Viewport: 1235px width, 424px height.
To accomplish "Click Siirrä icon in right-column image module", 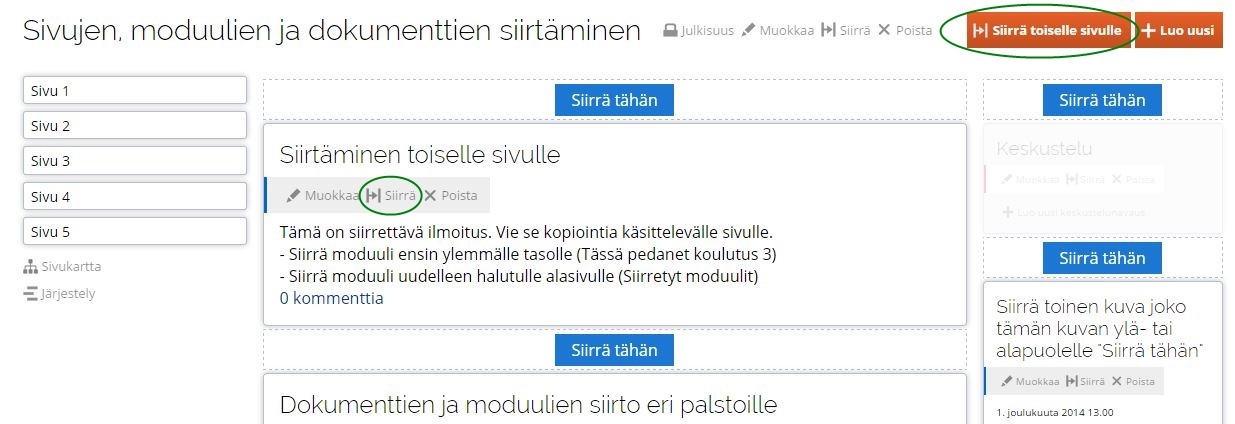I will coord(1072,381).
